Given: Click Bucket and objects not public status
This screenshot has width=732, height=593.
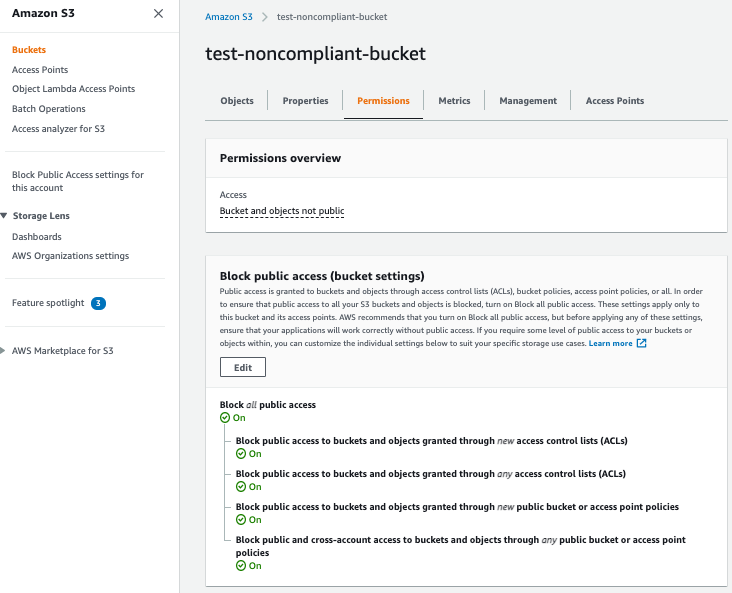Looking at the screenshot, I should click(x=281, y=211).
